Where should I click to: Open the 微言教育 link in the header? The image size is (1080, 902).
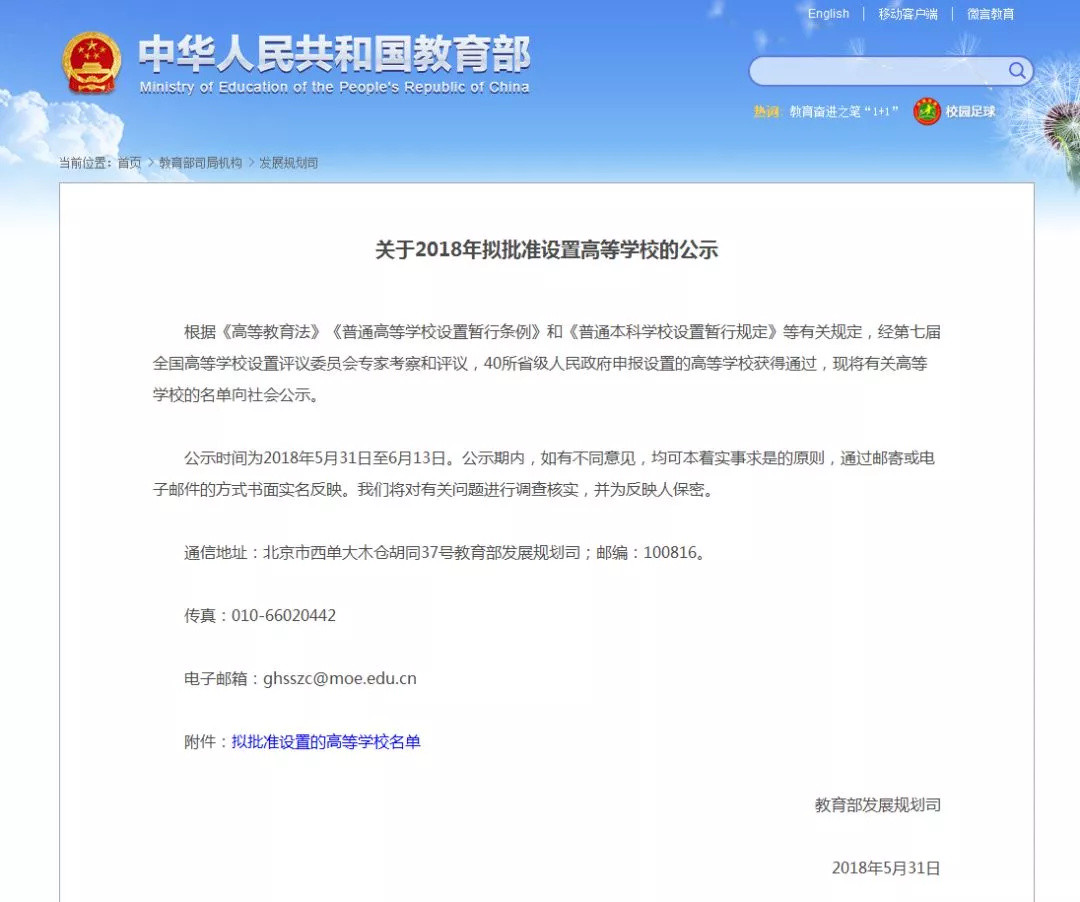click(x=989, y=13)
